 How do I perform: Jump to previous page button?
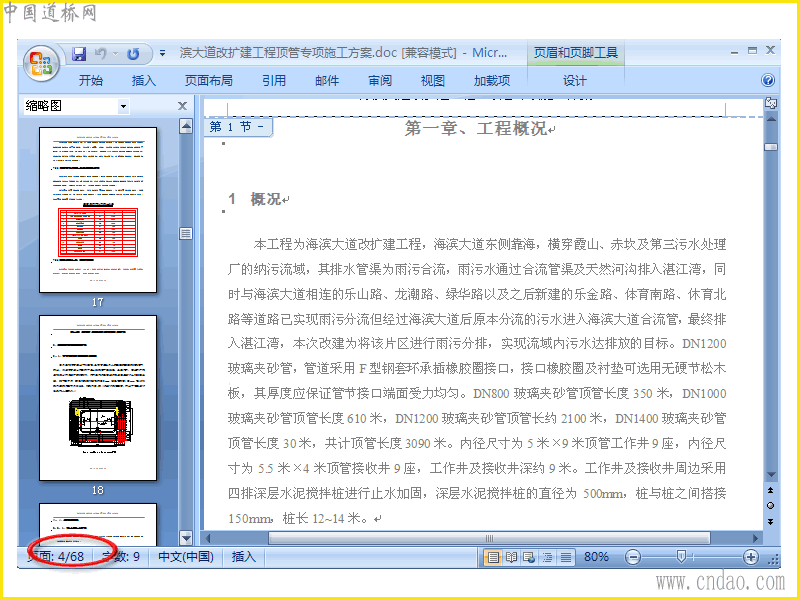click(x=770, y=490)
